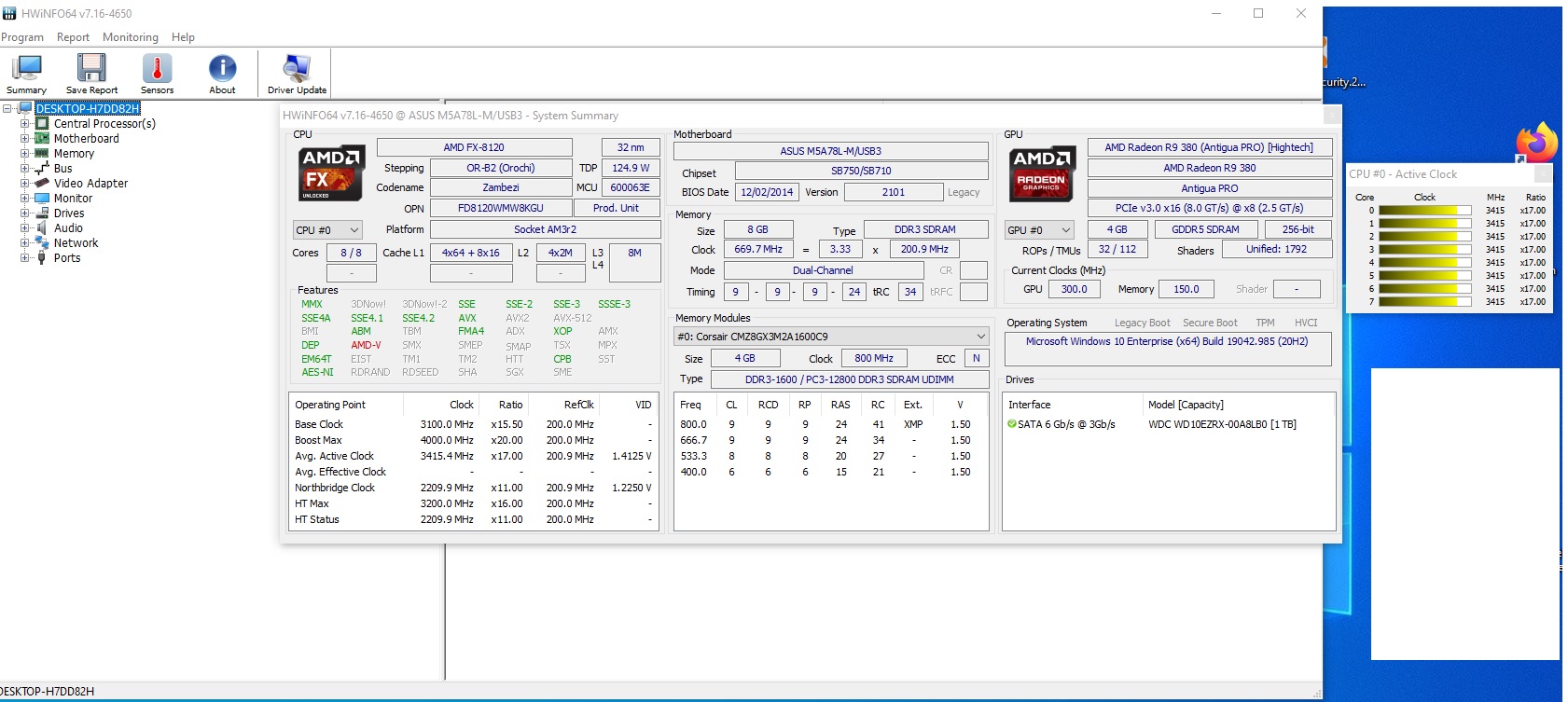Screen dimensions: 1568x702
Task: Click the AMD FX processor logo
Action: (331, 173)
